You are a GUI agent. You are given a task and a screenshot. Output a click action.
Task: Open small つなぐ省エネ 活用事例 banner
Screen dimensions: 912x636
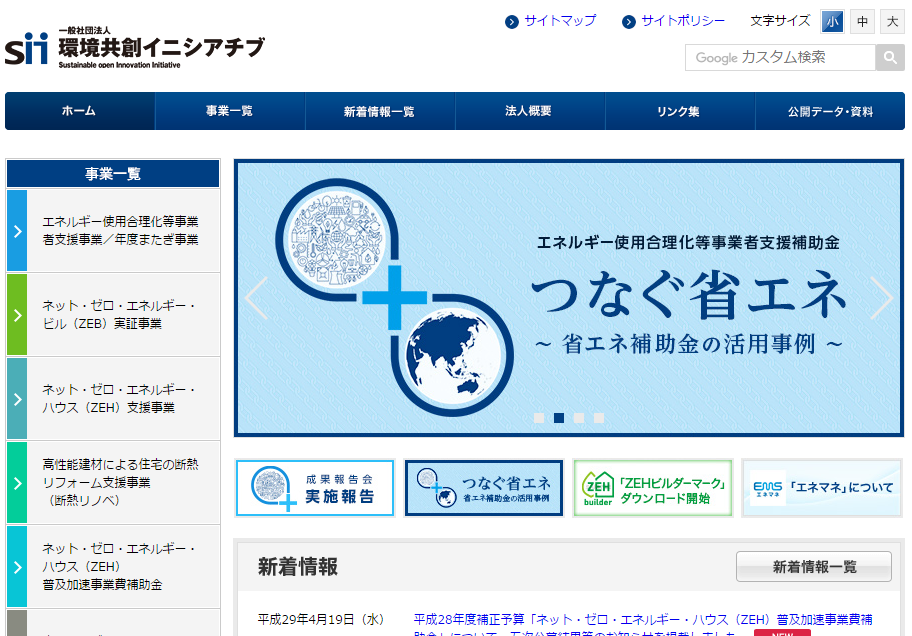coord(484,488)
